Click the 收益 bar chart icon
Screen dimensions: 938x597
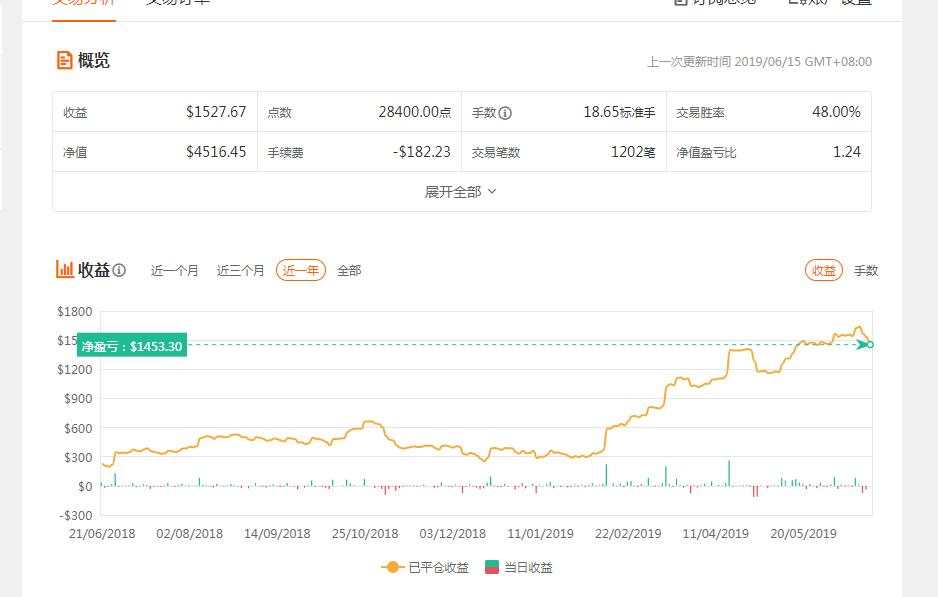click(65, 270)
